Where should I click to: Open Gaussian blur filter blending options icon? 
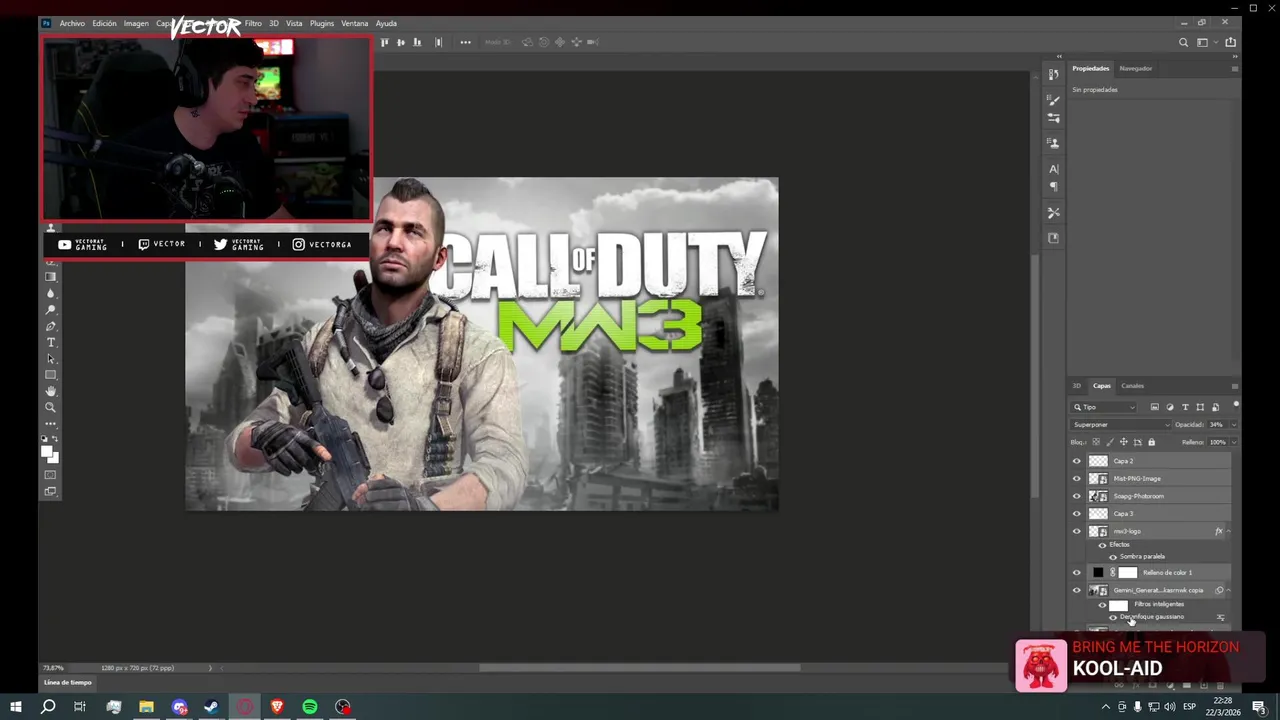point(1220,617)
